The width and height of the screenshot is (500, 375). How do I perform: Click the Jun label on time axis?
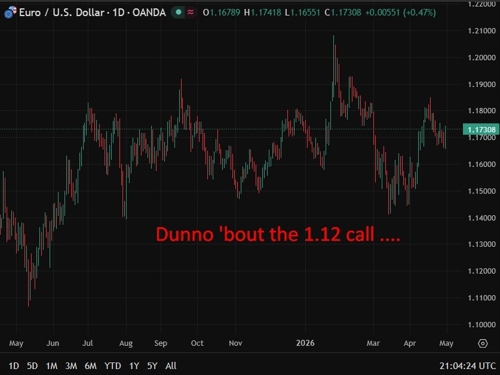[53, 343]
